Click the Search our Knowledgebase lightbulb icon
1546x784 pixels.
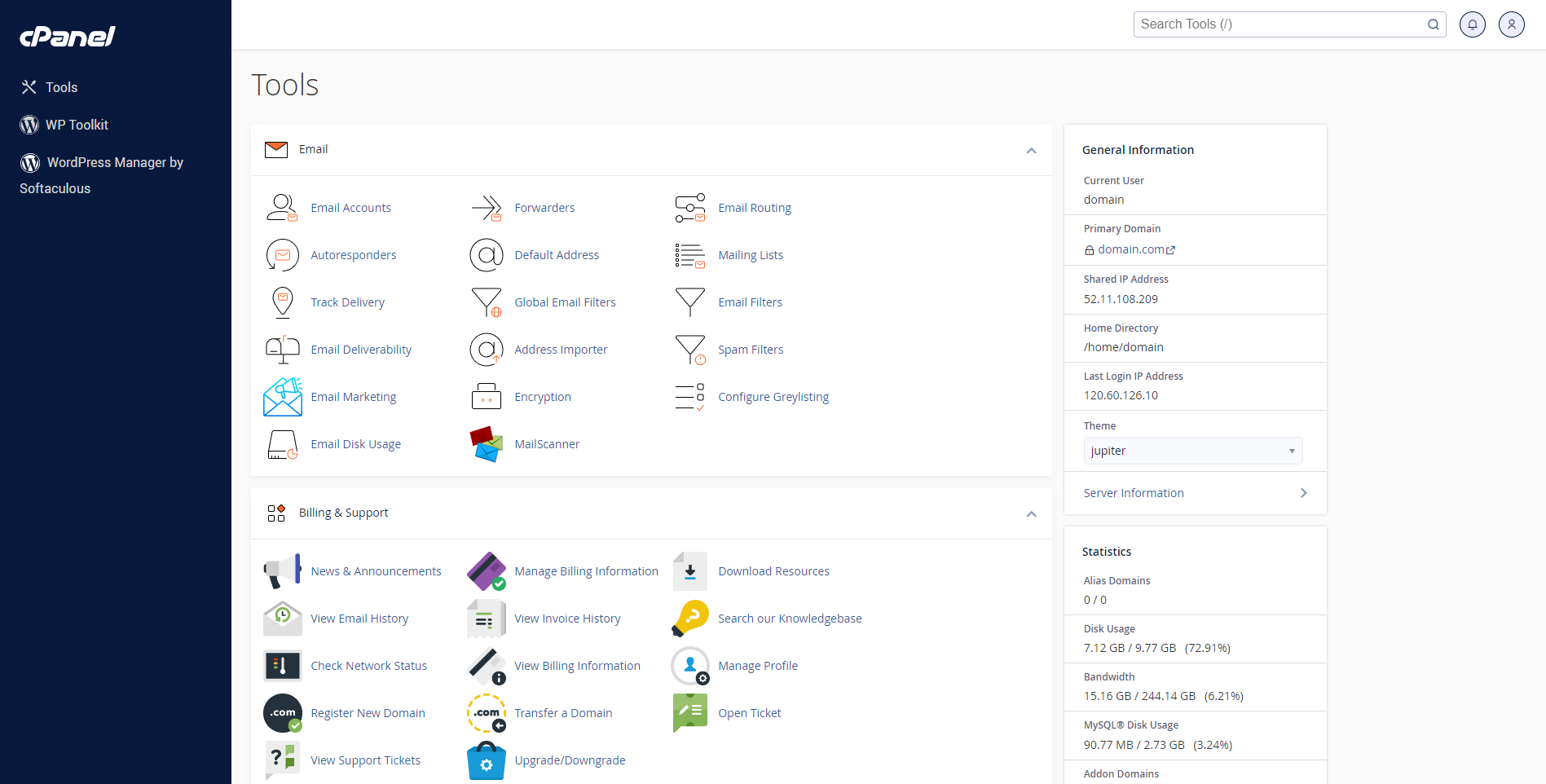point(689,619)
